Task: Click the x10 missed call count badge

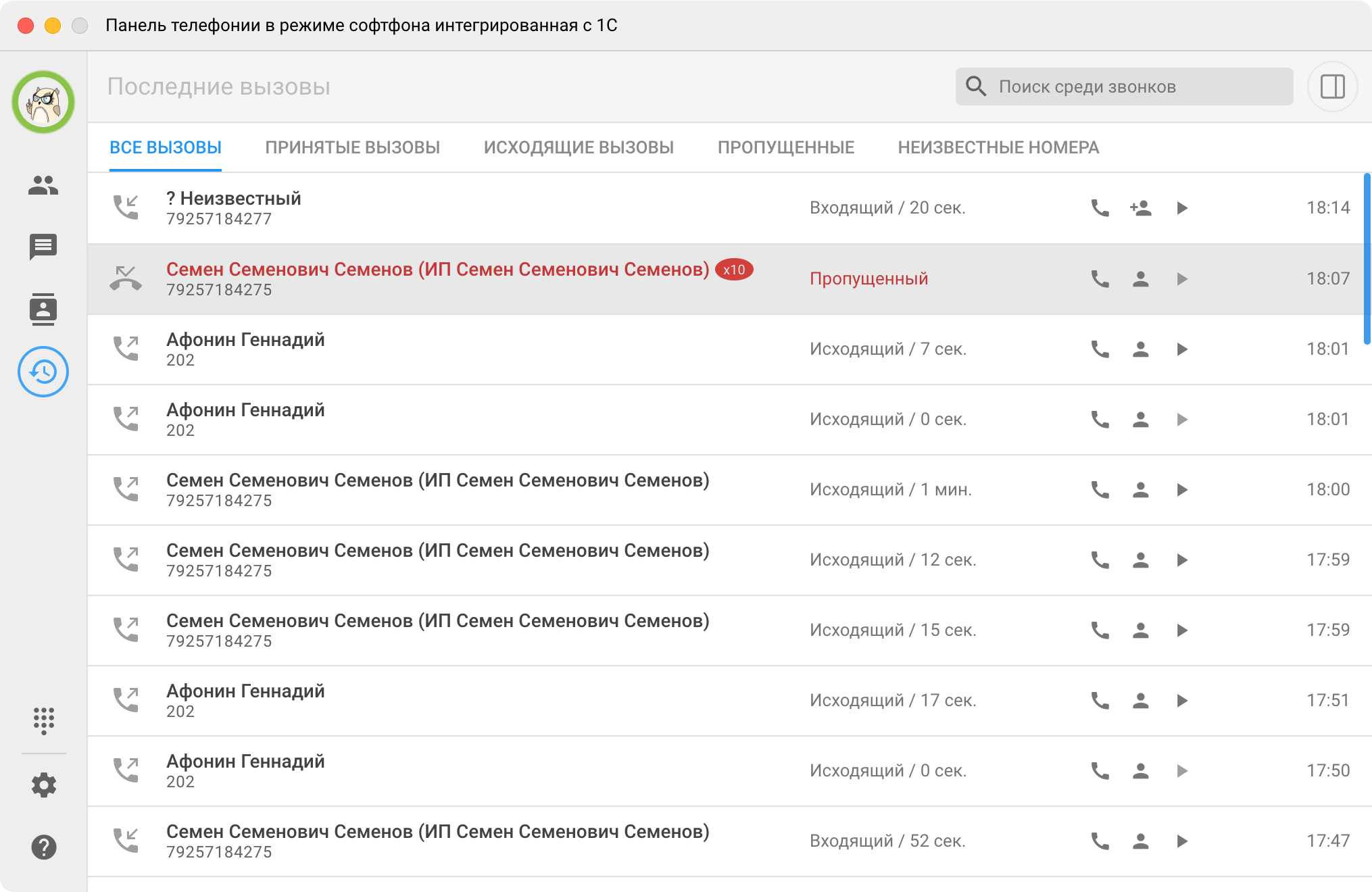Action: coord(734,270)
